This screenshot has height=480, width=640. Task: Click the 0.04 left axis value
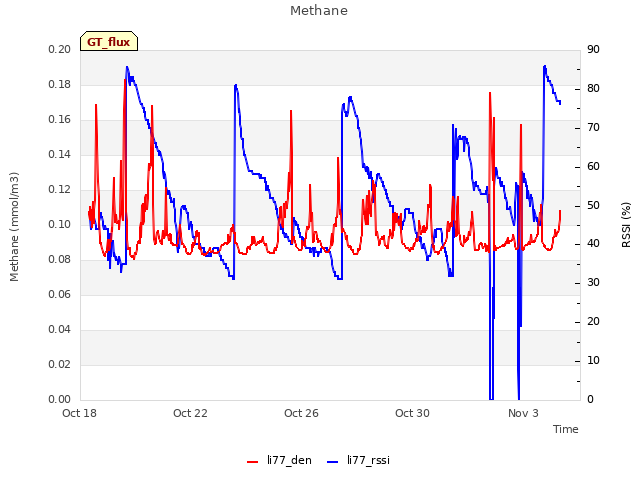click(x=60, y=329)
